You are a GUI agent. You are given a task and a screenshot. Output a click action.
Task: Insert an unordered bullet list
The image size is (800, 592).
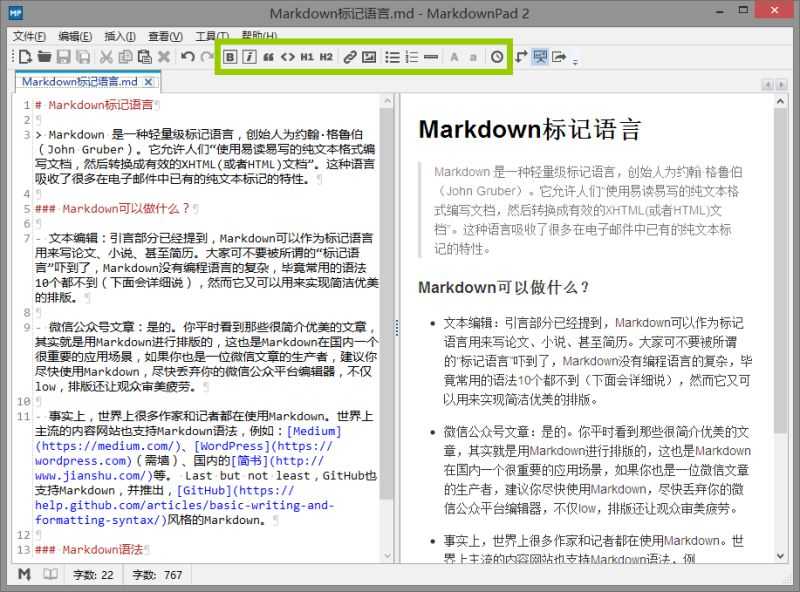(x=392, y=57)
